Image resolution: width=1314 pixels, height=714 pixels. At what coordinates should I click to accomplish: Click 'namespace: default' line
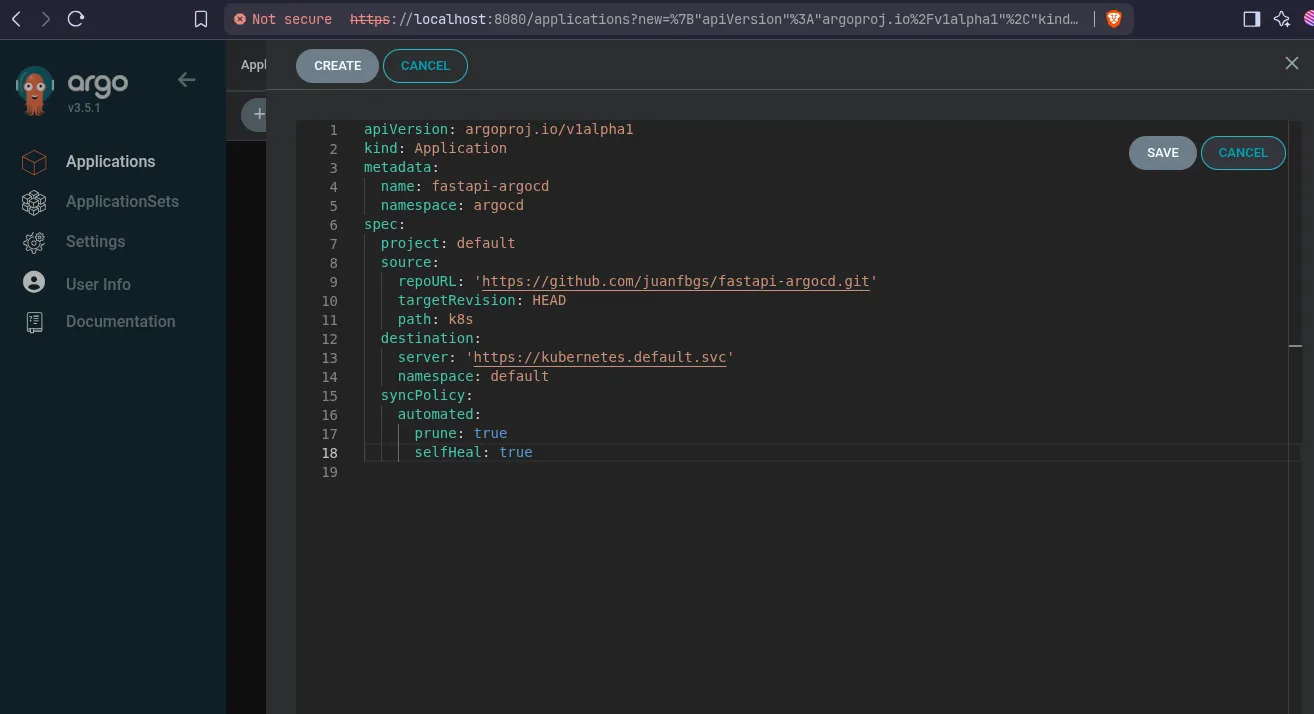[473, 377]
